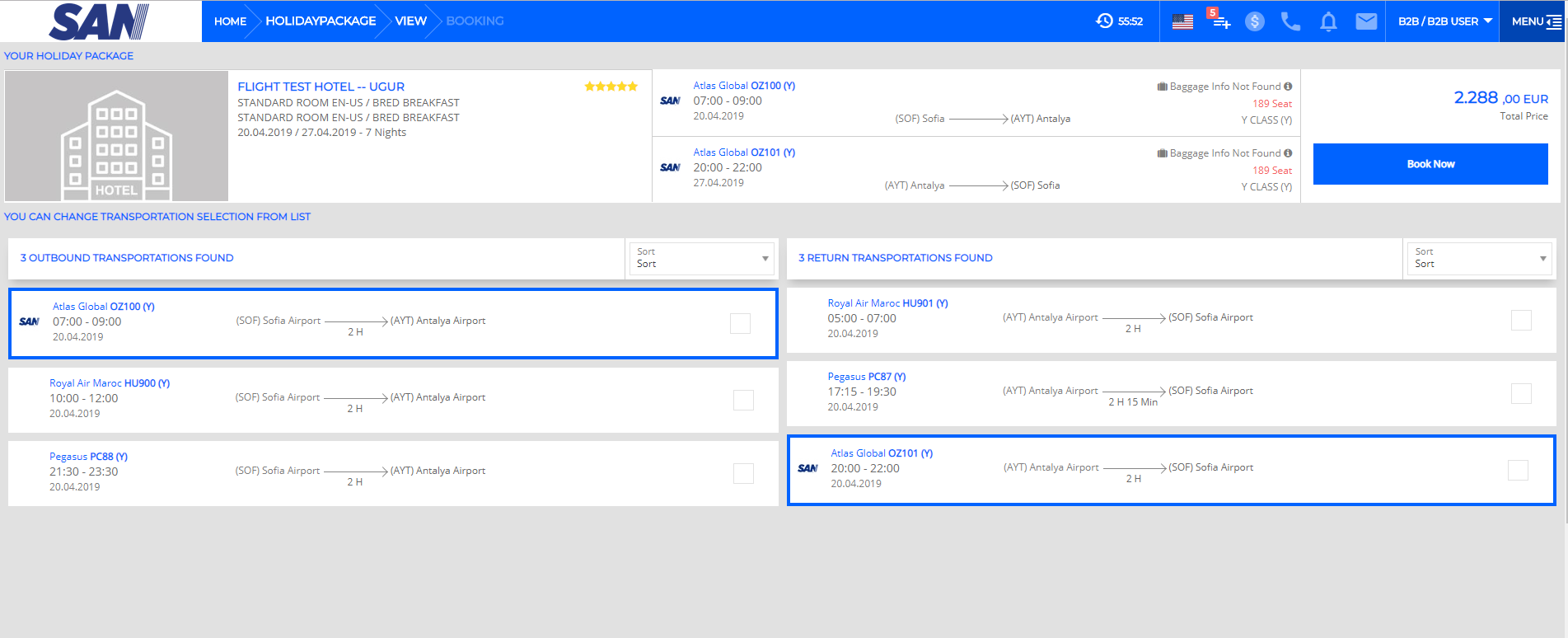Click the five-star hotel rating
1568x638 pixels.
coord(611,87)
